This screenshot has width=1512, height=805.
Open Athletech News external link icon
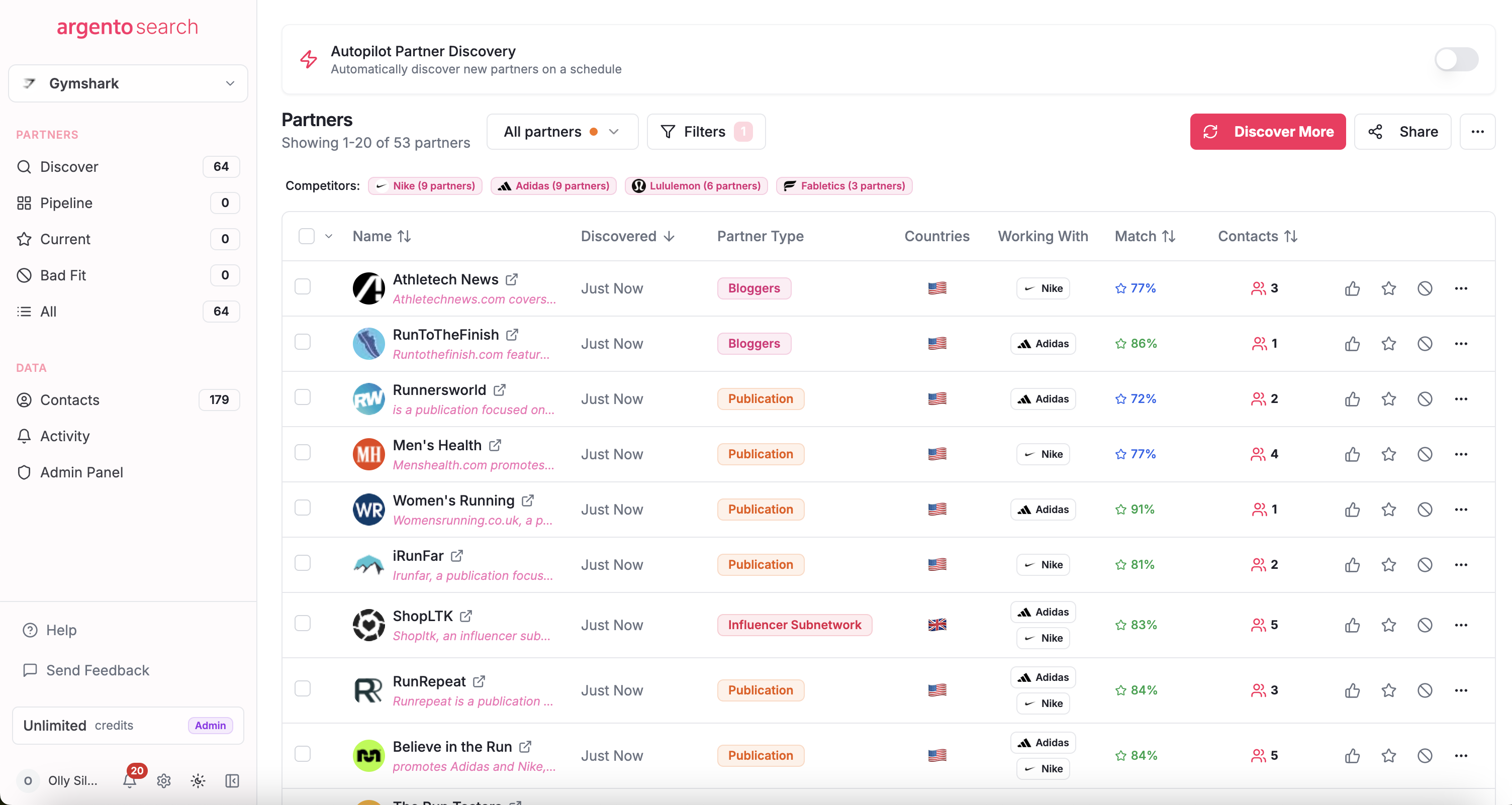click(512, 279)
